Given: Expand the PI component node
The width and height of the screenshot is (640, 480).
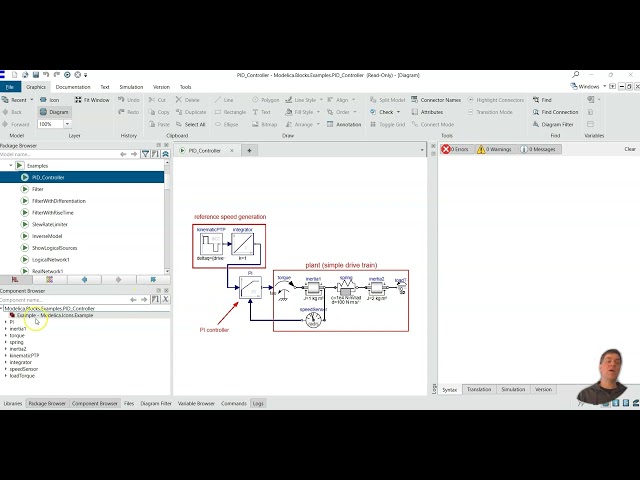Looking at the screenshot, I should click(5, 322).
